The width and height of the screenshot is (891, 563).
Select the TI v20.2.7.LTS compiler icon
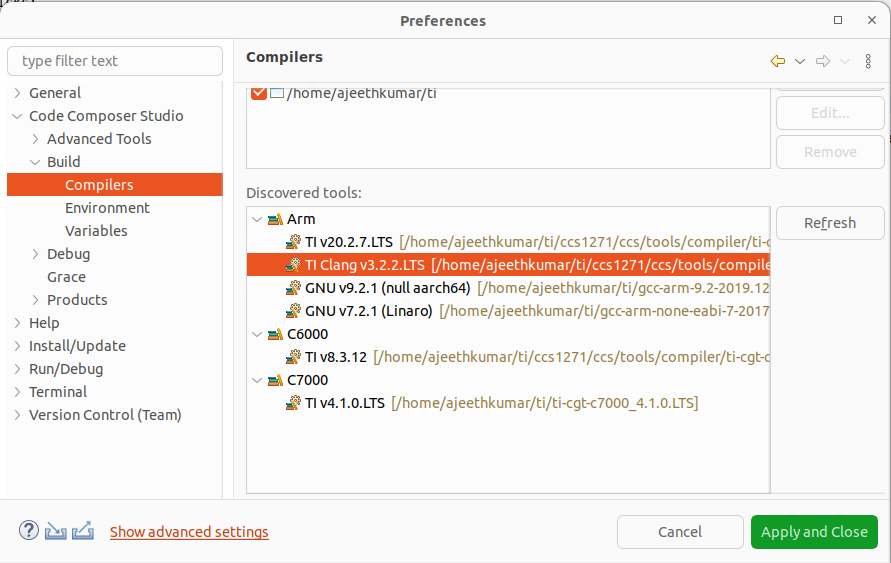click(x=293, y=242)
